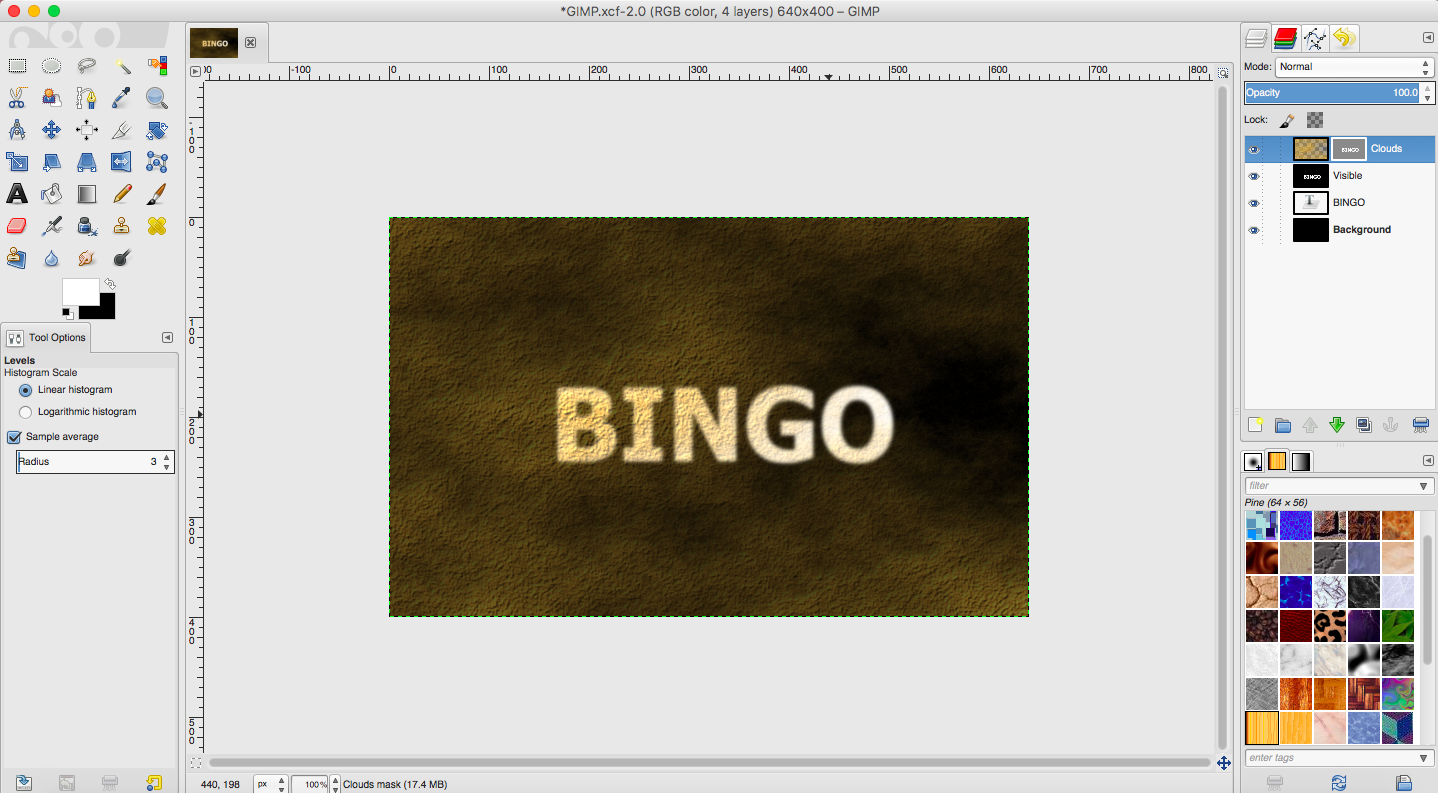The image size is (1438, 793).
Task: Open the Layers dock configure menu arrow
Action: (1428, 38)
